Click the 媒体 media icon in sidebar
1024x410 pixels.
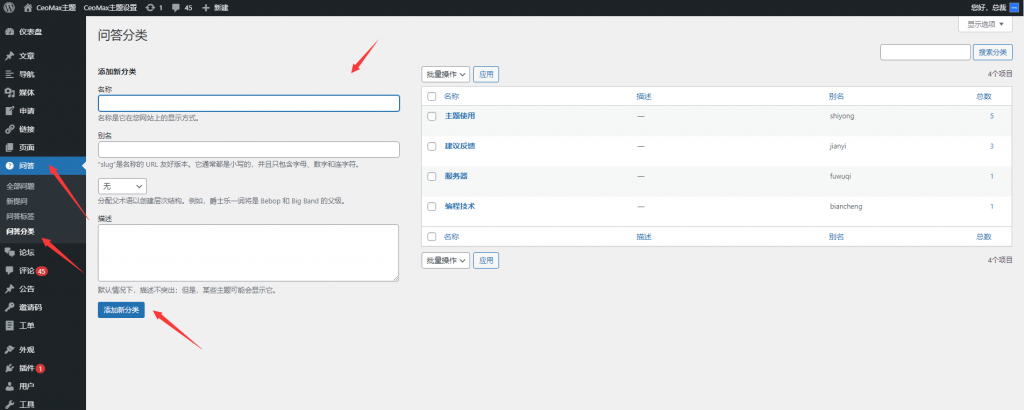pyautogui.click(x=9, y=92)
